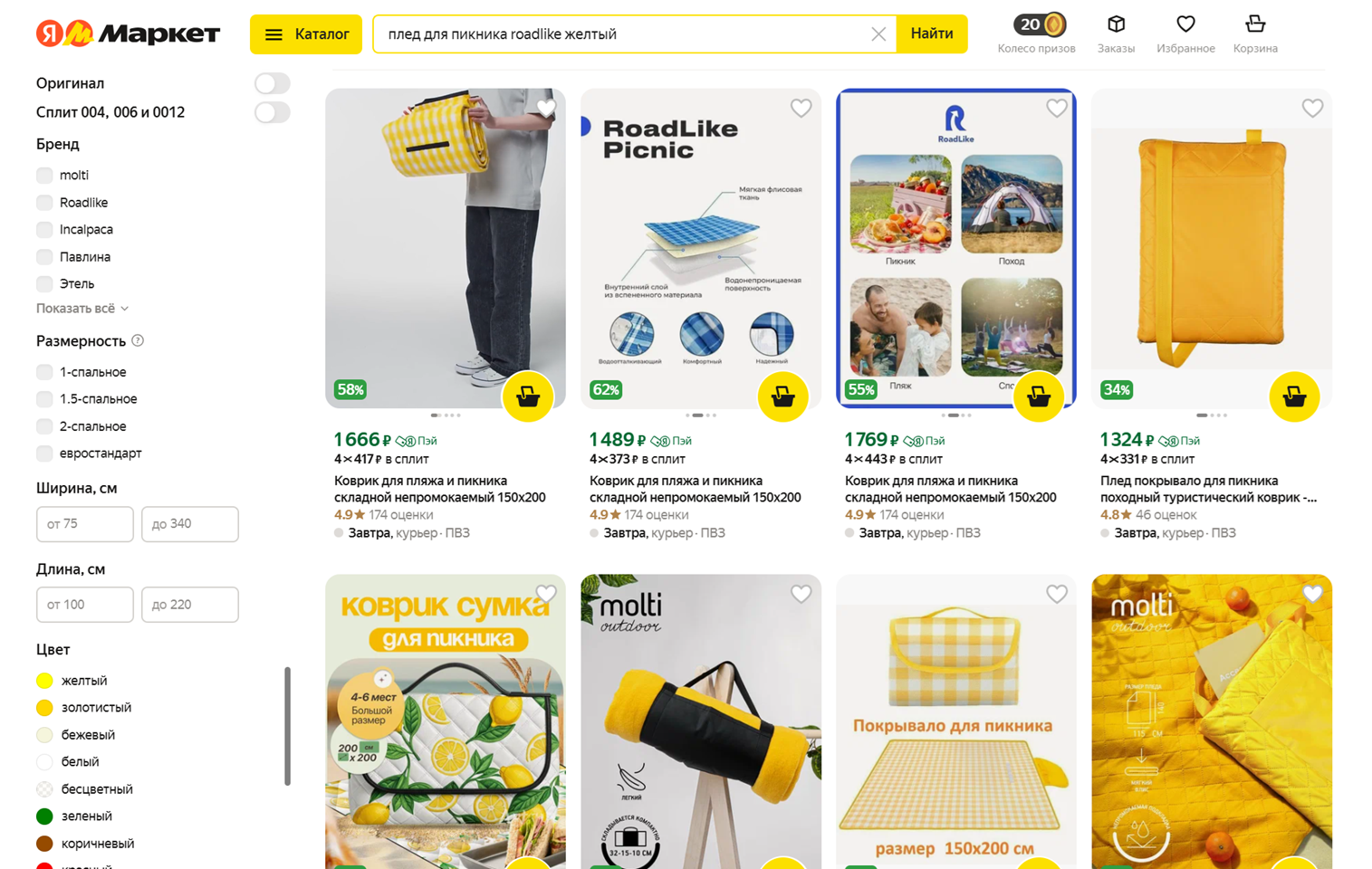Open the Размерность help question icon
1372x869 pixels.
138,341
